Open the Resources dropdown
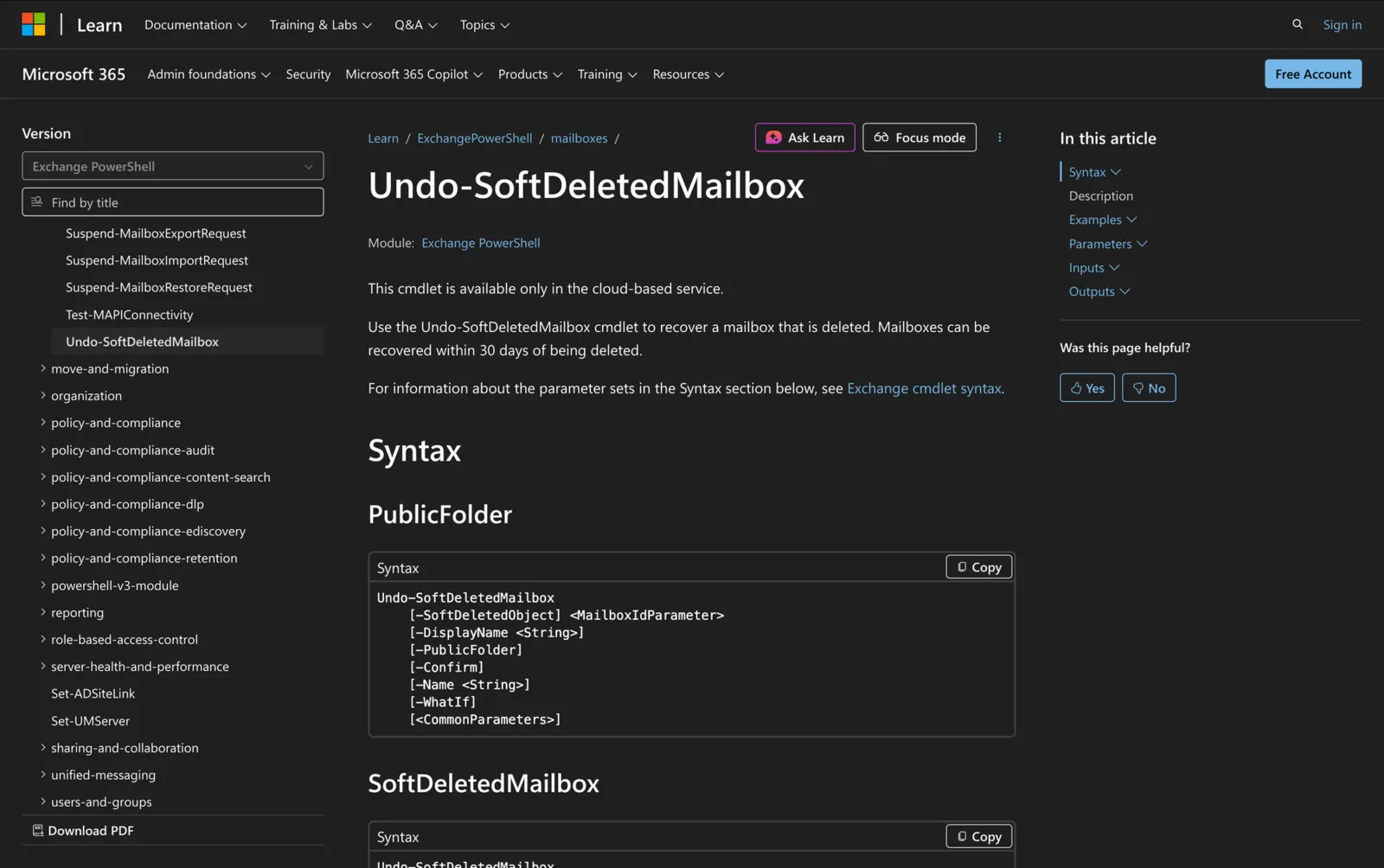Image resolution: width=1384 pixels, height=868 pixels. point(688,74)
